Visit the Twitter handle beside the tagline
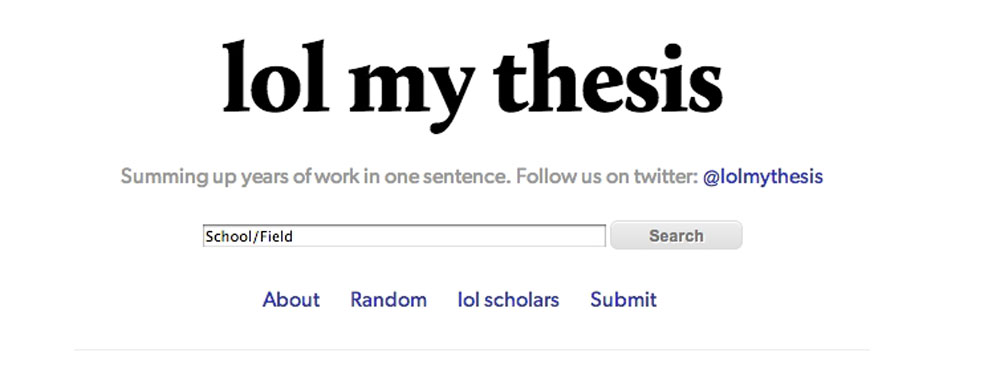 tap(763, 177)
